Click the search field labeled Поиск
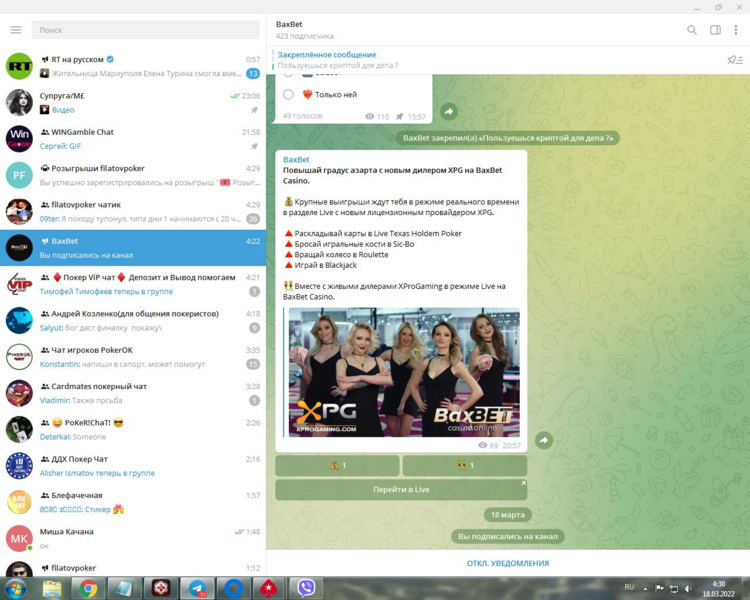Image resolution: width=750 pixels, height=600 pixels. [x=145, y=30]
